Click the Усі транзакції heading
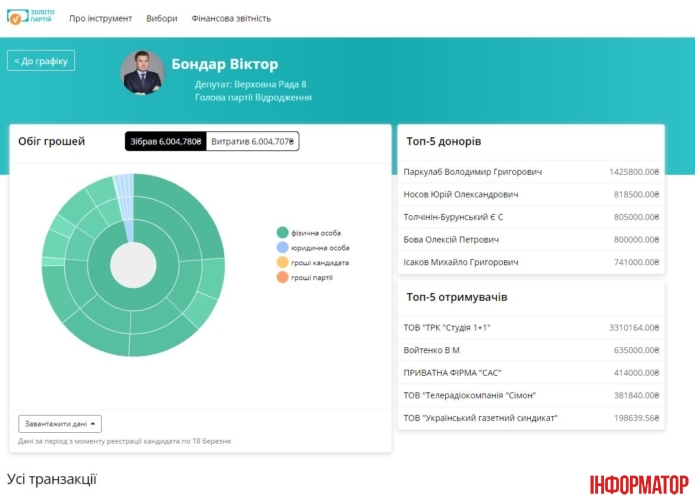 point(52,479)
